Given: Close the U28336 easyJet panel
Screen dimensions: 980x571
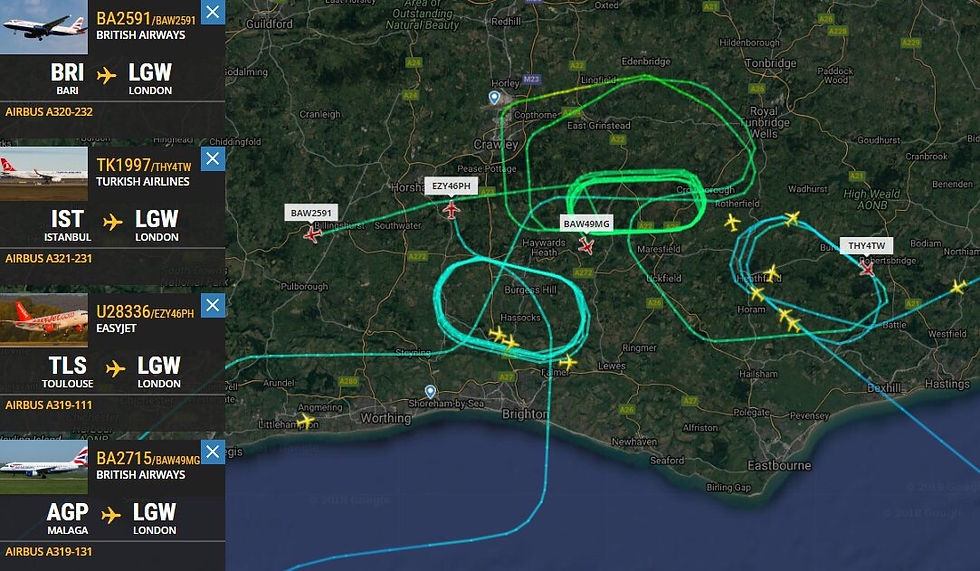Looking at the screenshot, I should point(212,305).
